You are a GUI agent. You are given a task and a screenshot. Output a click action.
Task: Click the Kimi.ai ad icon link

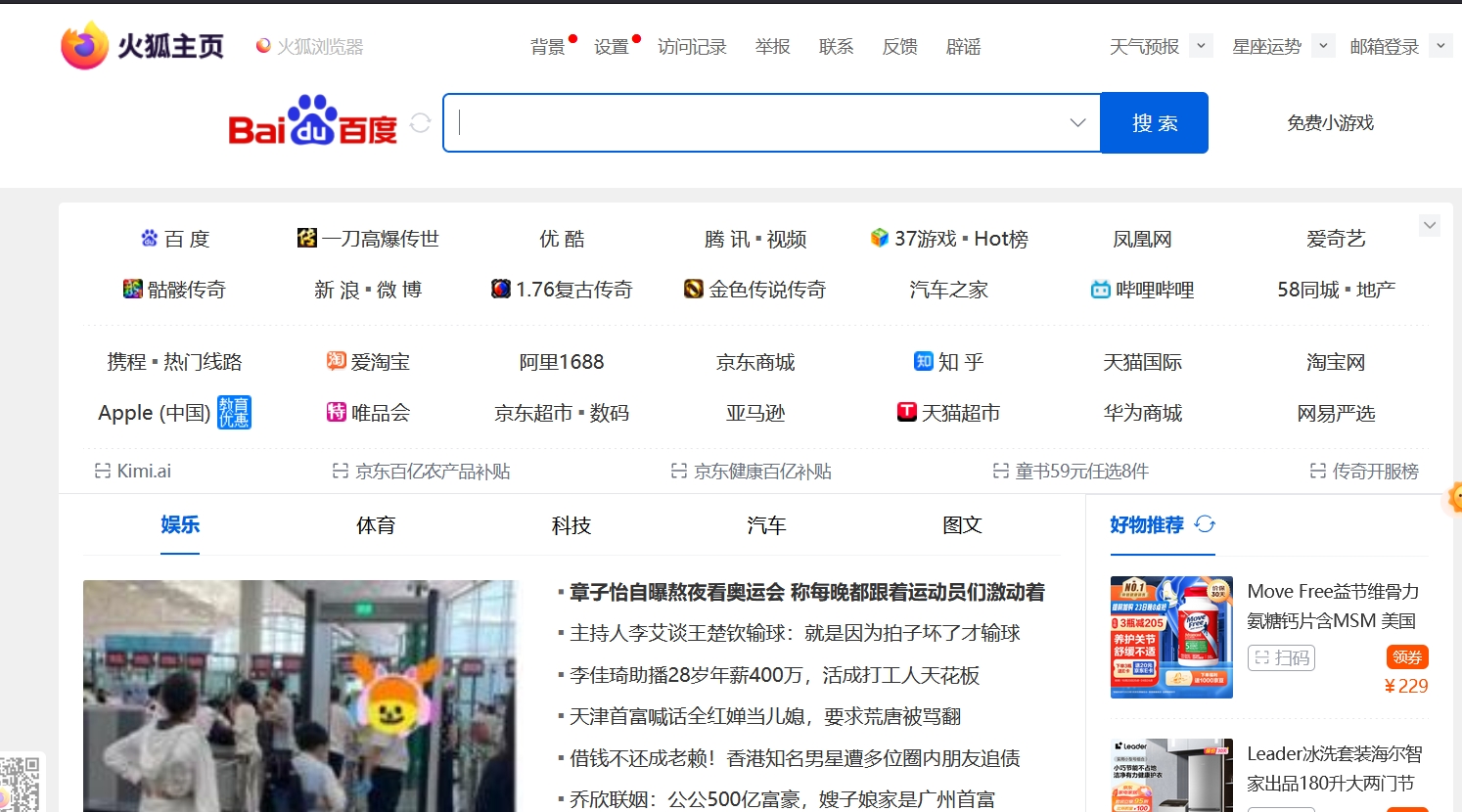tap(132, 471)
